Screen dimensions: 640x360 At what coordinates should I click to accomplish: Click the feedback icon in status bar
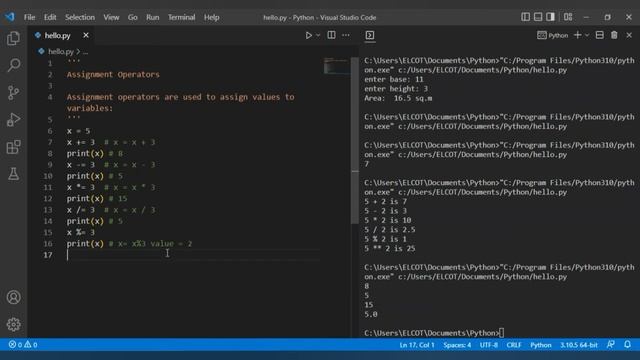tap(611, 344)
